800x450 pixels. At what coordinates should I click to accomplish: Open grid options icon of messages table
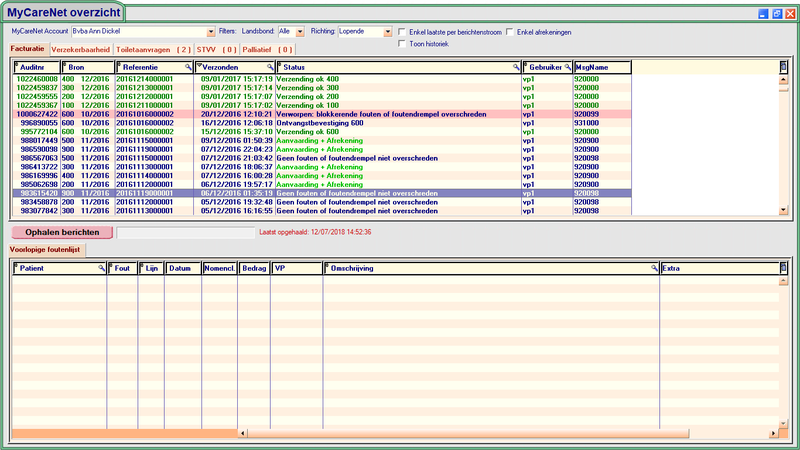784,67
